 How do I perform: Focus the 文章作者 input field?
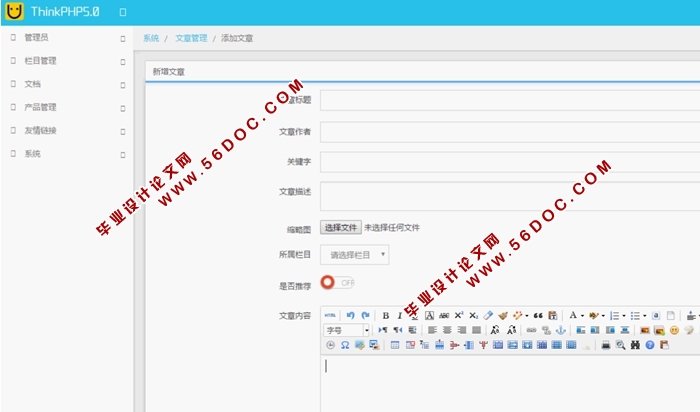click(x=510, y=133)
